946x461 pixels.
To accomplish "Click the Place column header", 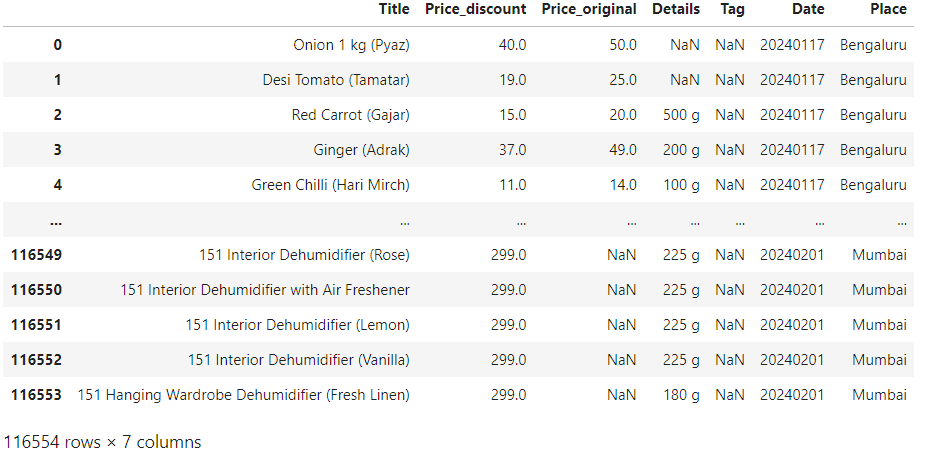I will coord(888,9).
